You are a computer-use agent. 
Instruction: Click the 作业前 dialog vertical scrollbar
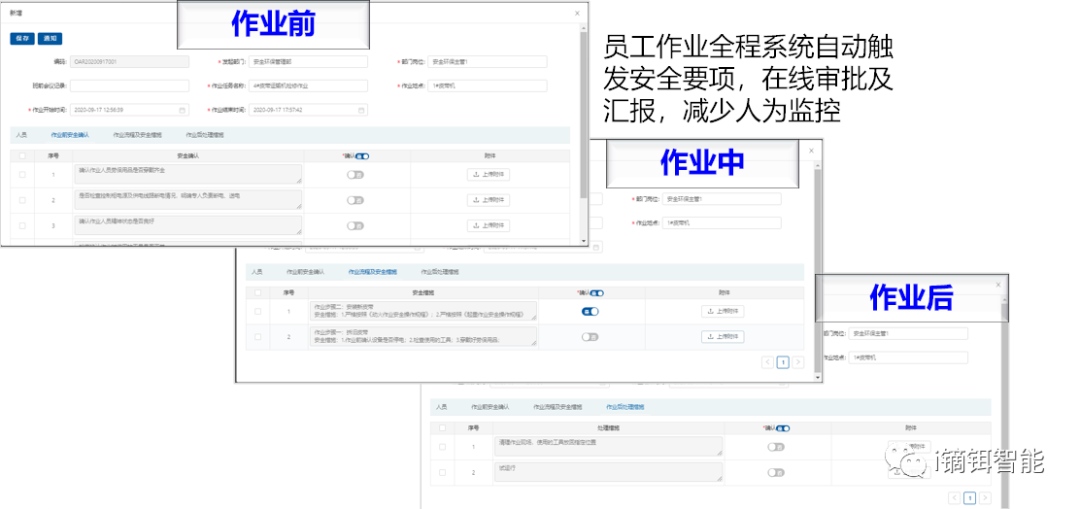tap(584, 110)
